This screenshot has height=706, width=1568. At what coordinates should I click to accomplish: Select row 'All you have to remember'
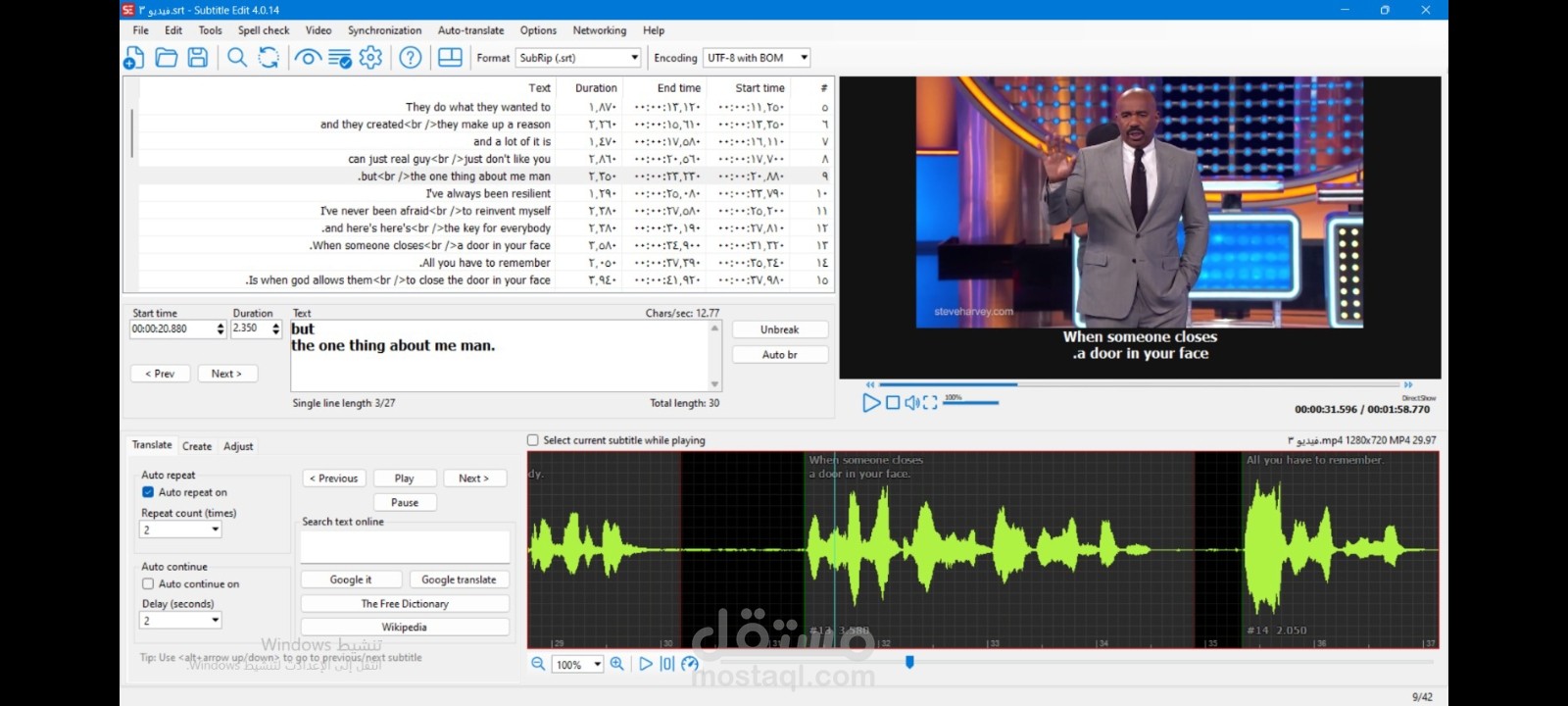(x=486, y=263)
